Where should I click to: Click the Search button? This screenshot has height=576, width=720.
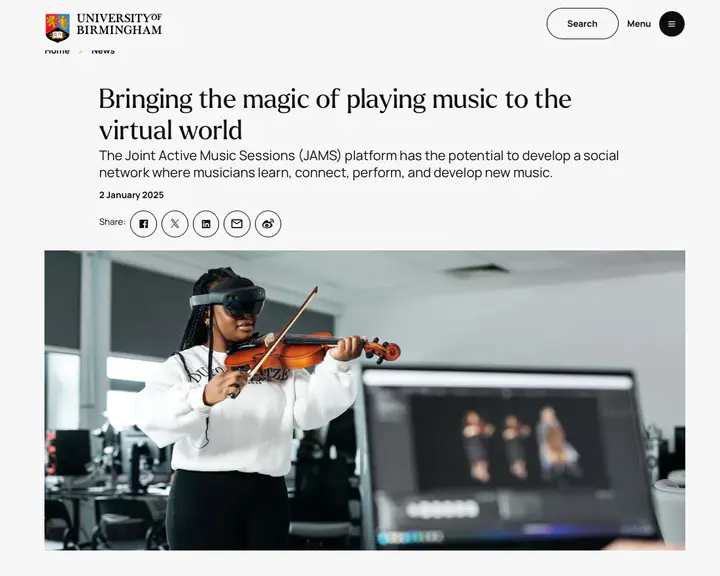[x=582, y=23]
